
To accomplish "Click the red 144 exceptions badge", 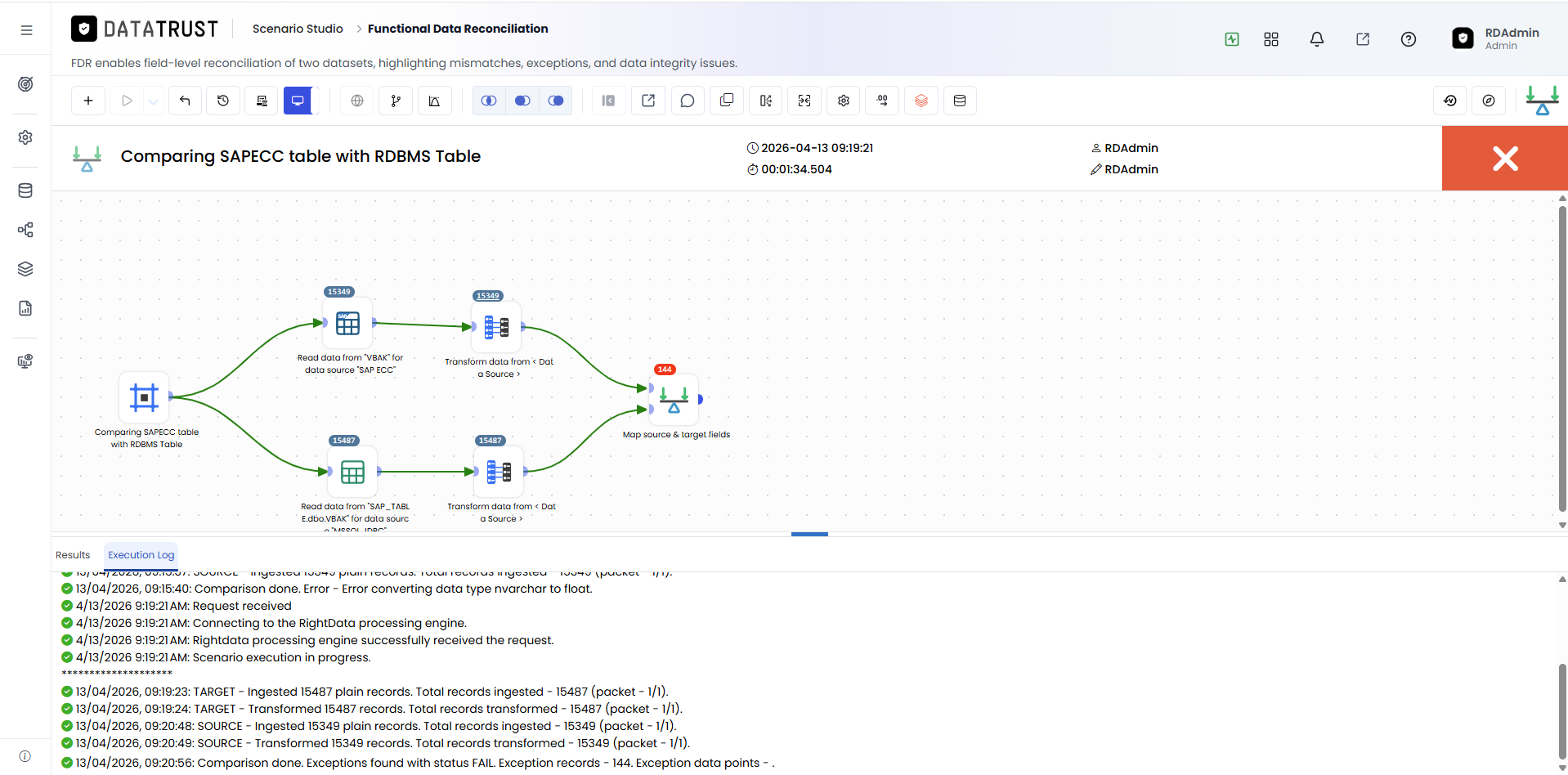I will point(665,370).
